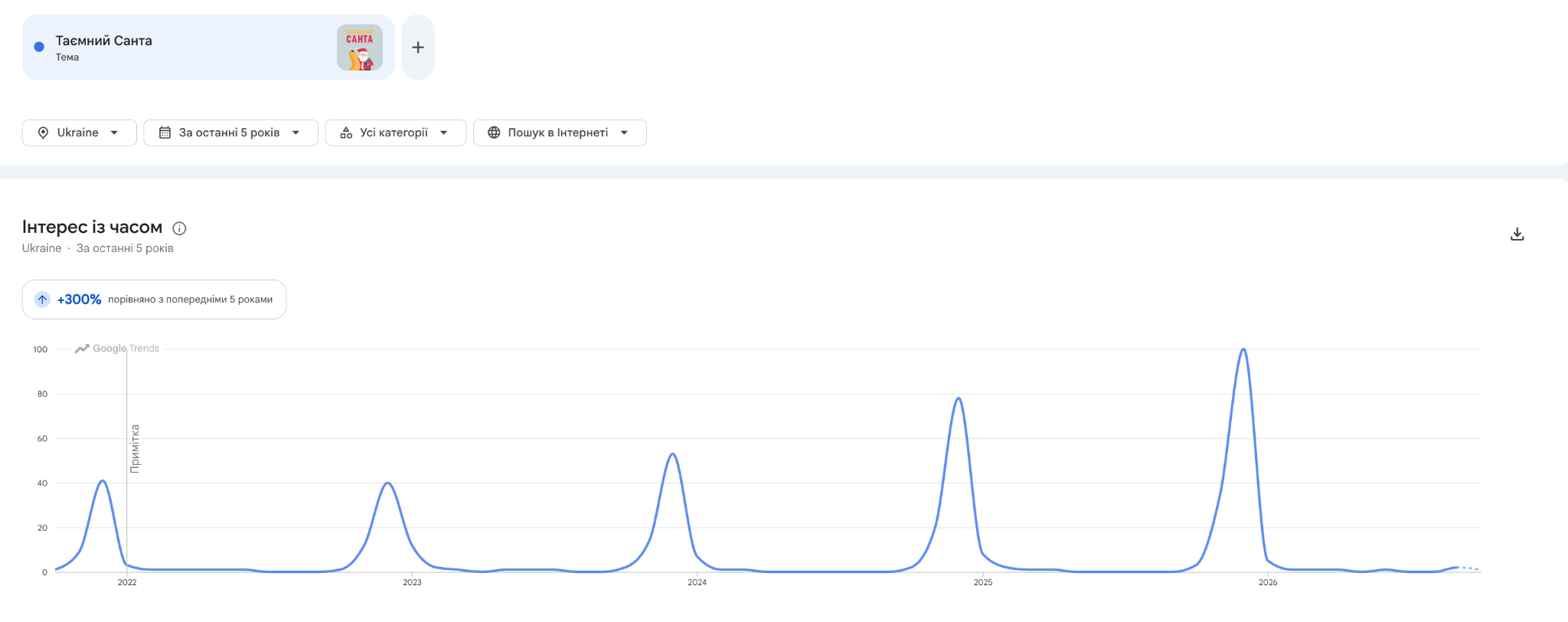Click the location pin icon in Ukraine filter
The image size is (1568, 622).
43,133
